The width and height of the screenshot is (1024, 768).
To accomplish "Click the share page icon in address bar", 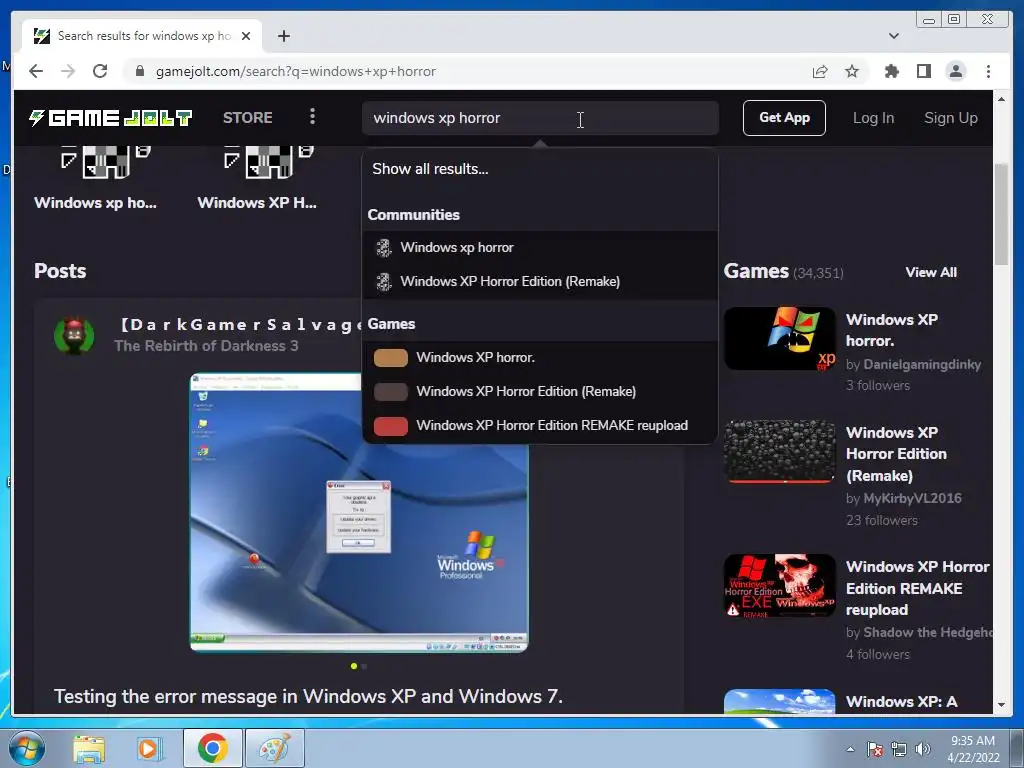I will click(820, 71).
